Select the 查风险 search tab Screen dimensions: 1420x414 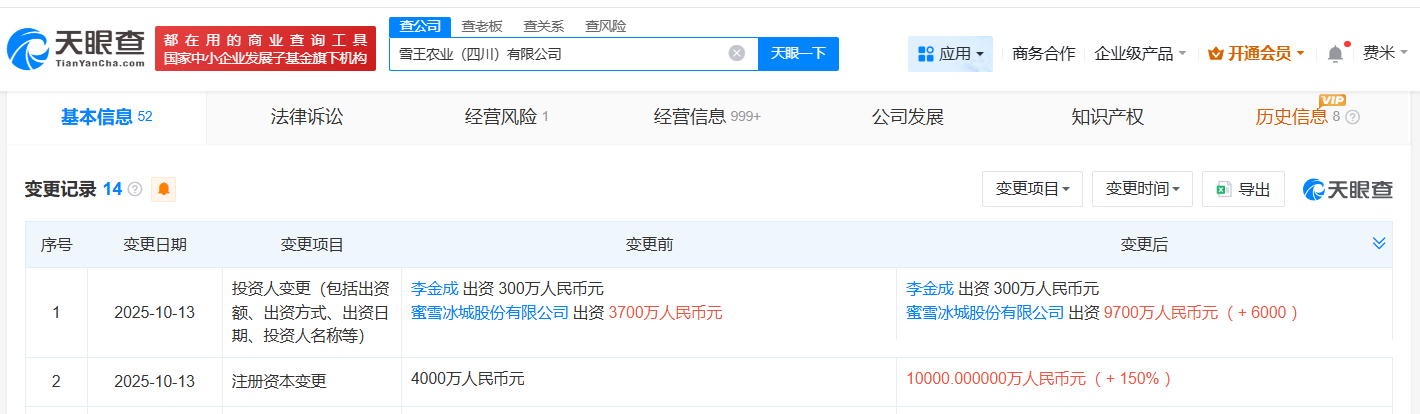(606, 26)
